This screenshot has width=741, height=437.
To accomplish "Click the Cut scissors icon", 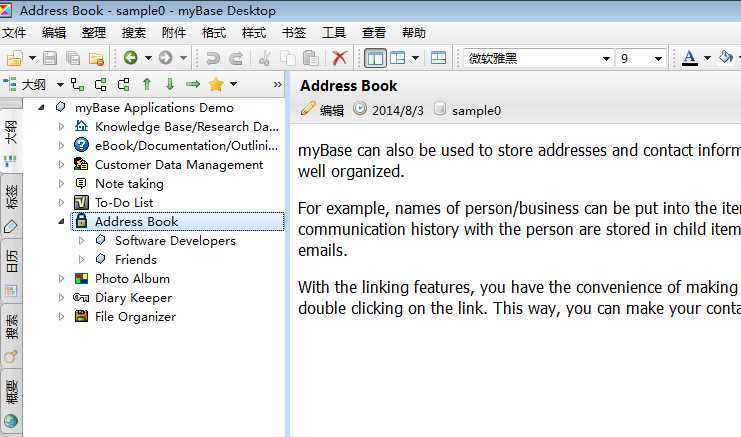I will coord(265,58).
